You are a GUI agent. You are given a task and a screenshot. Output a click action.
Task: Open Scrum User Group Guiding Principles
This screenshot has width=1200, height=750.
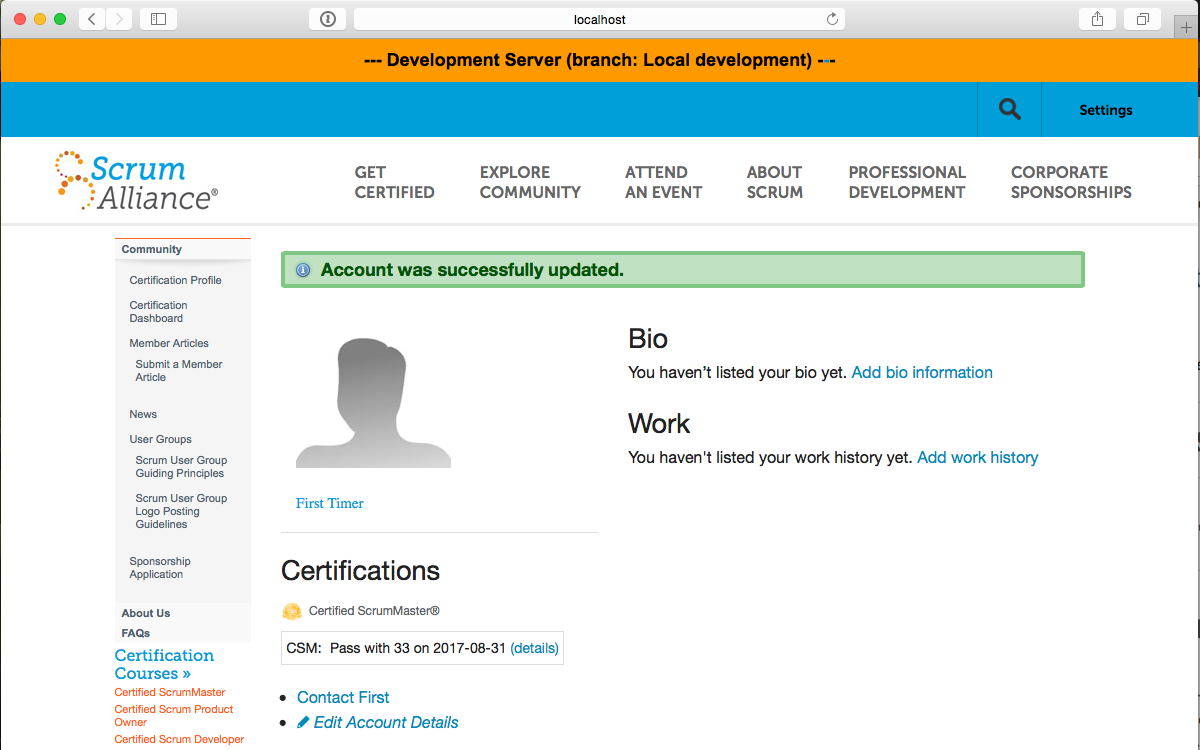181,467
